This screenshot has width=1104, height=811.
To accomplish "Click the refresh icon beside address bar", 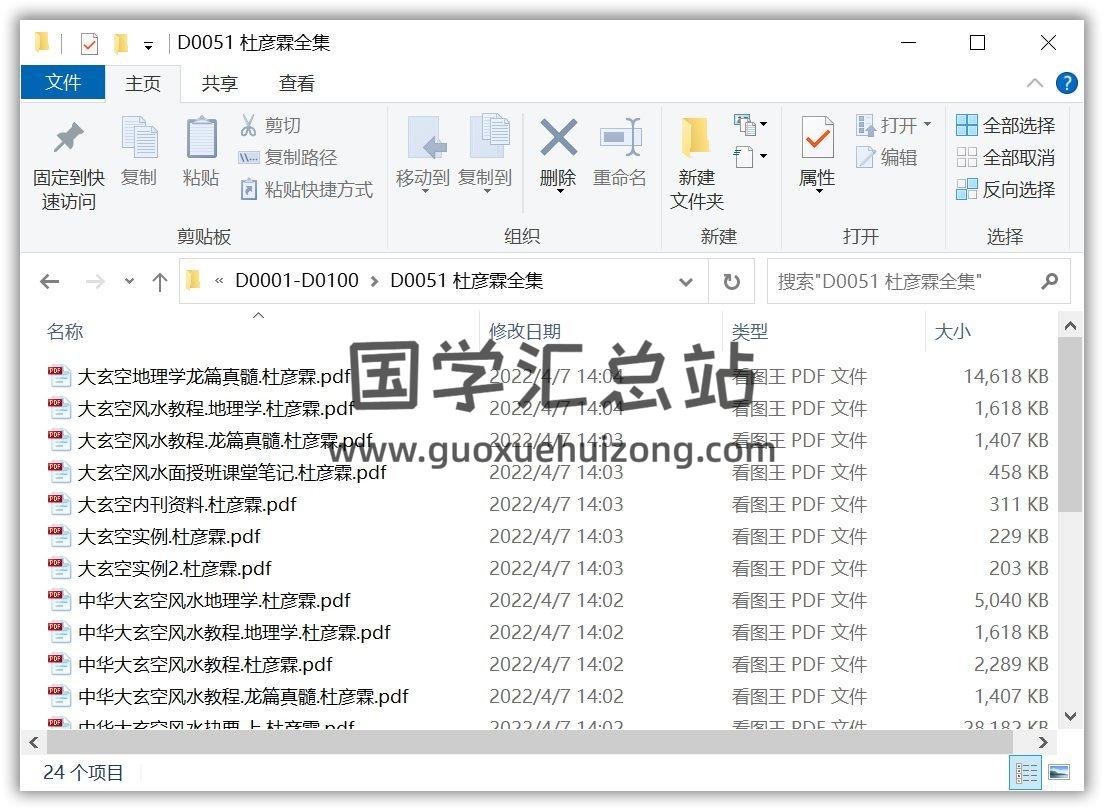I will (x=732, y=282).
